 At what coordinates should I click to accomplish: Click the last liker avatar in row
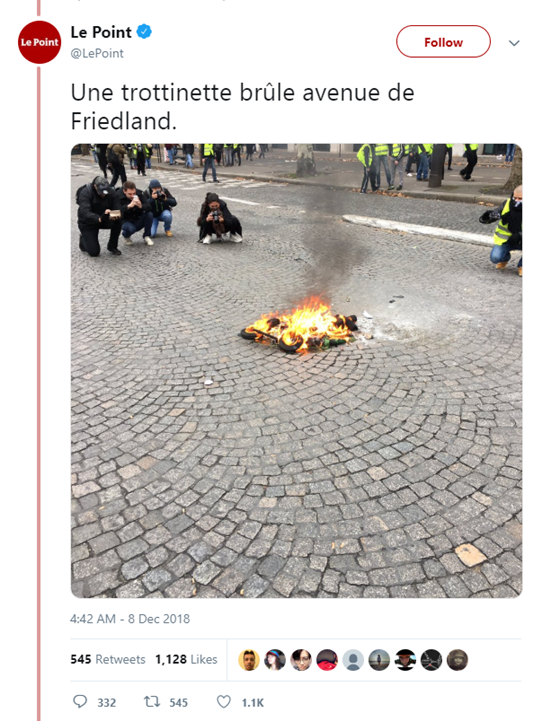coord(457,660)
